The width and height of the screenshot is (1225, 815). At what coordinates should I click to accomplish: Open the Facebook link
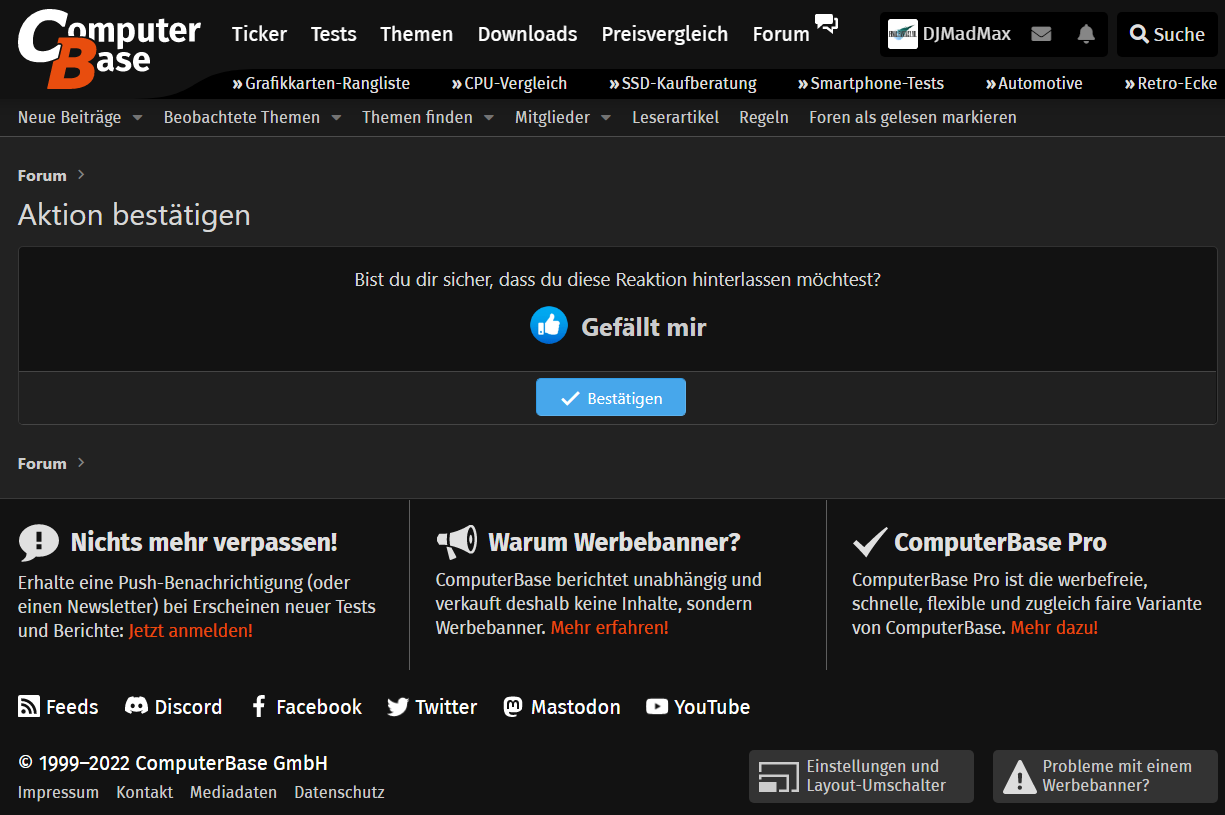coord(305,707)
